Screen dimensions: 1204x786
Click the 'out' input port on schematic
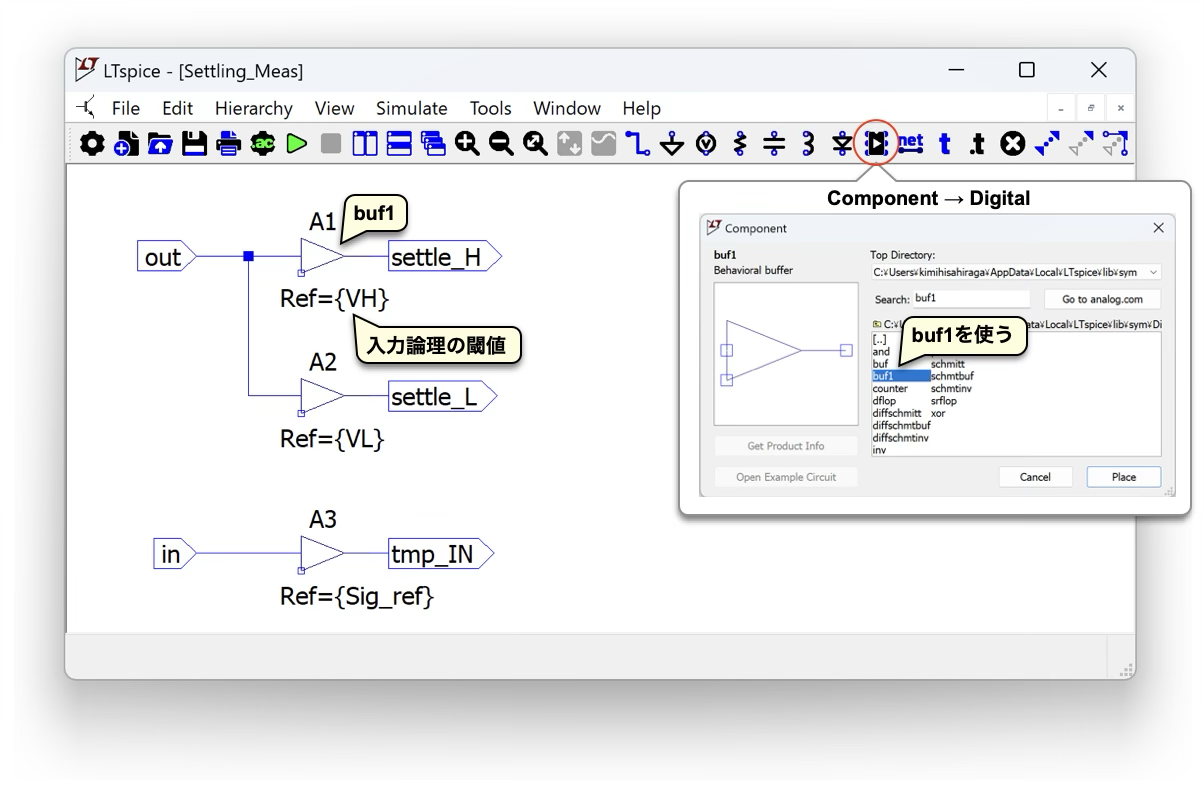coord(166,257)
